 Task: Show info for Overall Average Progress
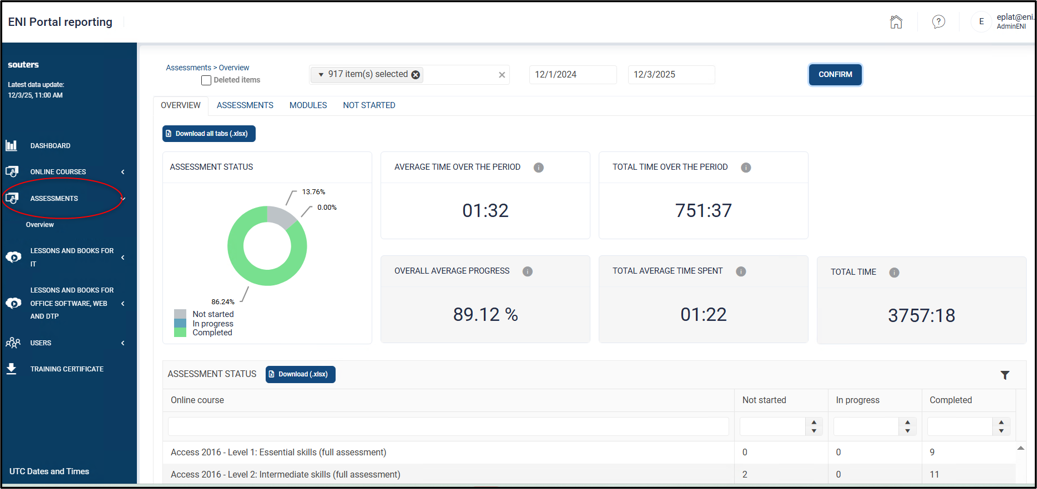pos(527,271)
